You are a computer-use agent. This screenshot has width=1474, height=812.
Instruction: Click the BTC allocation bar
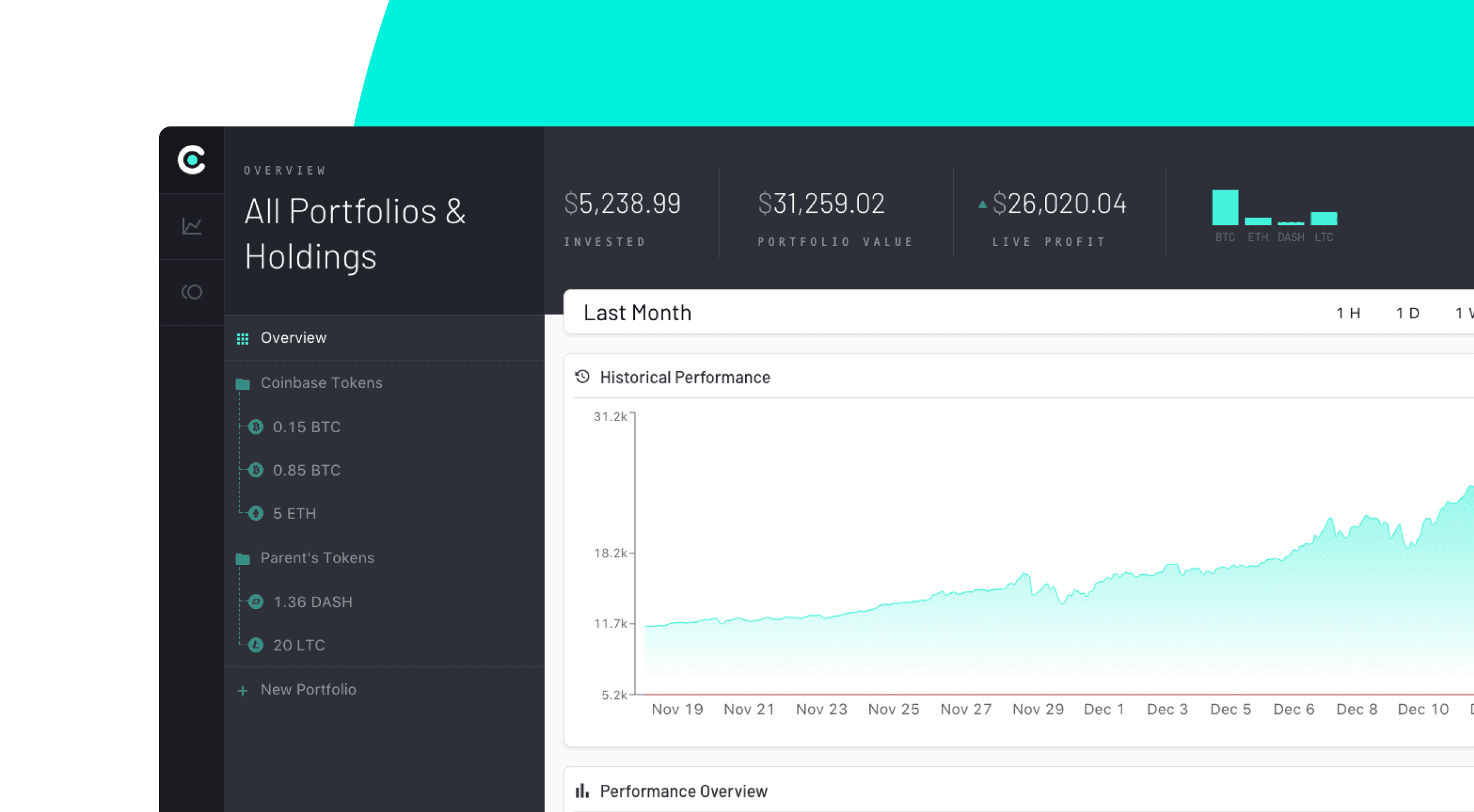click(x=1225, y=208)
